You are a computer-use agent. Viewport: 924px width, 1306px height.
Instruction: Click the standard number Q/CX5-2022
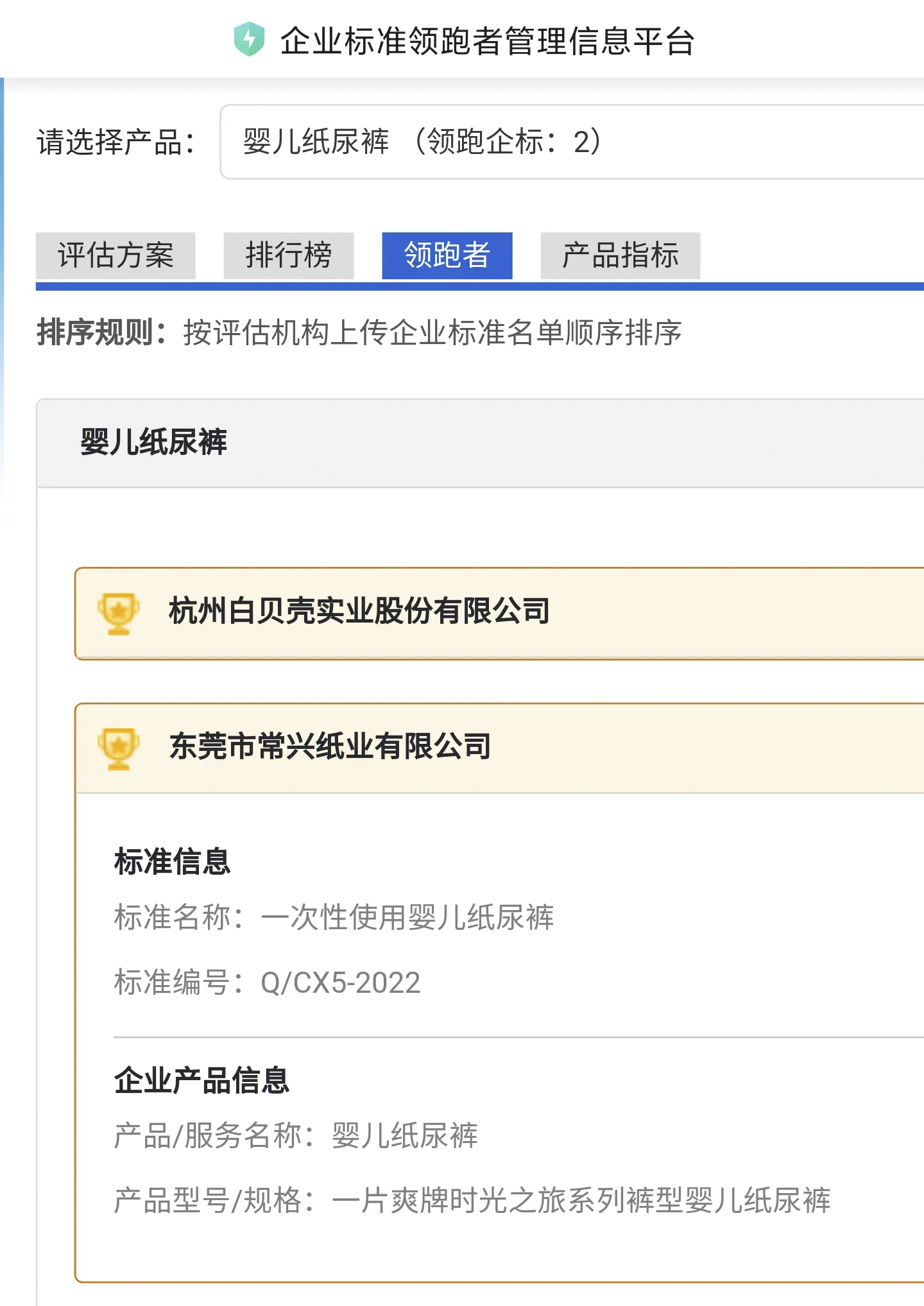(341, 983)
